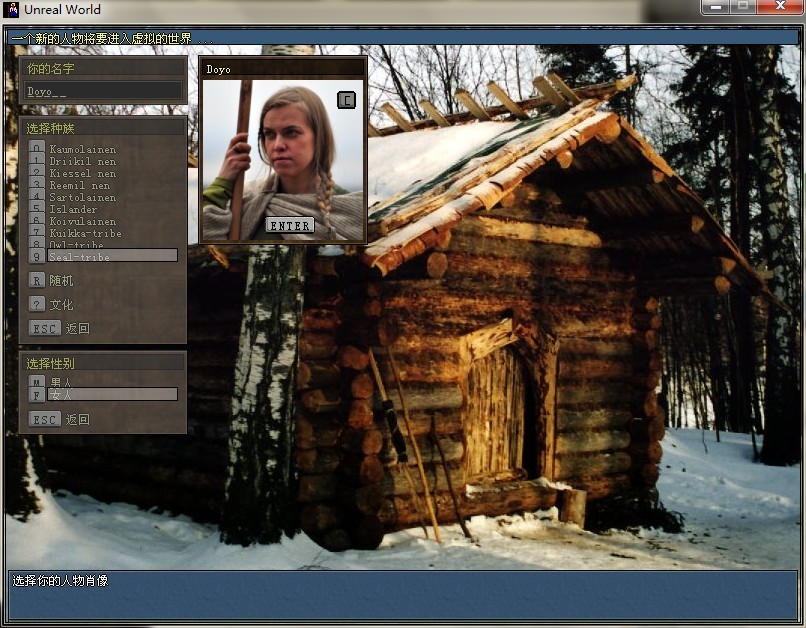Click the 2 key icon beside Kiesseläinen
Image resolution: width=806 pixels, height=628 pixels.
(x=36, y=172)
